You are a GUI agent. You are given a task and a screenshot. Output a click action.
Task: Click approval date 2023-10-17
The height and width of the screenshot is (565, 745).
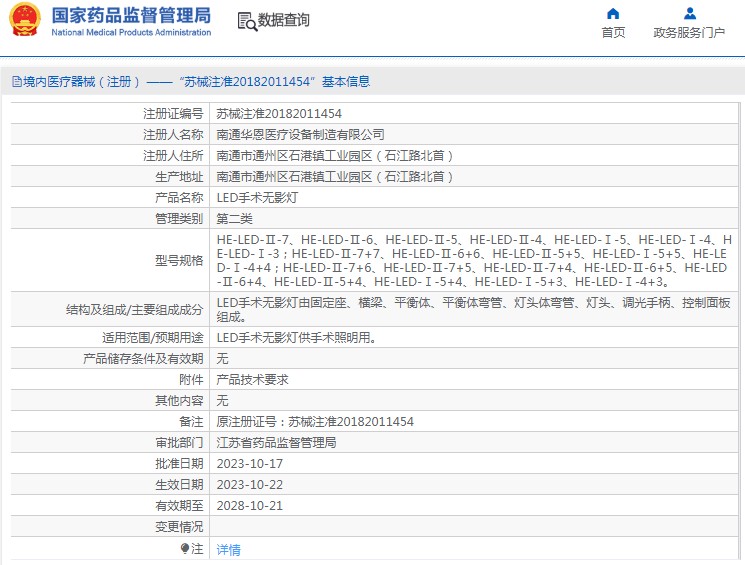(x=250, y=463)
